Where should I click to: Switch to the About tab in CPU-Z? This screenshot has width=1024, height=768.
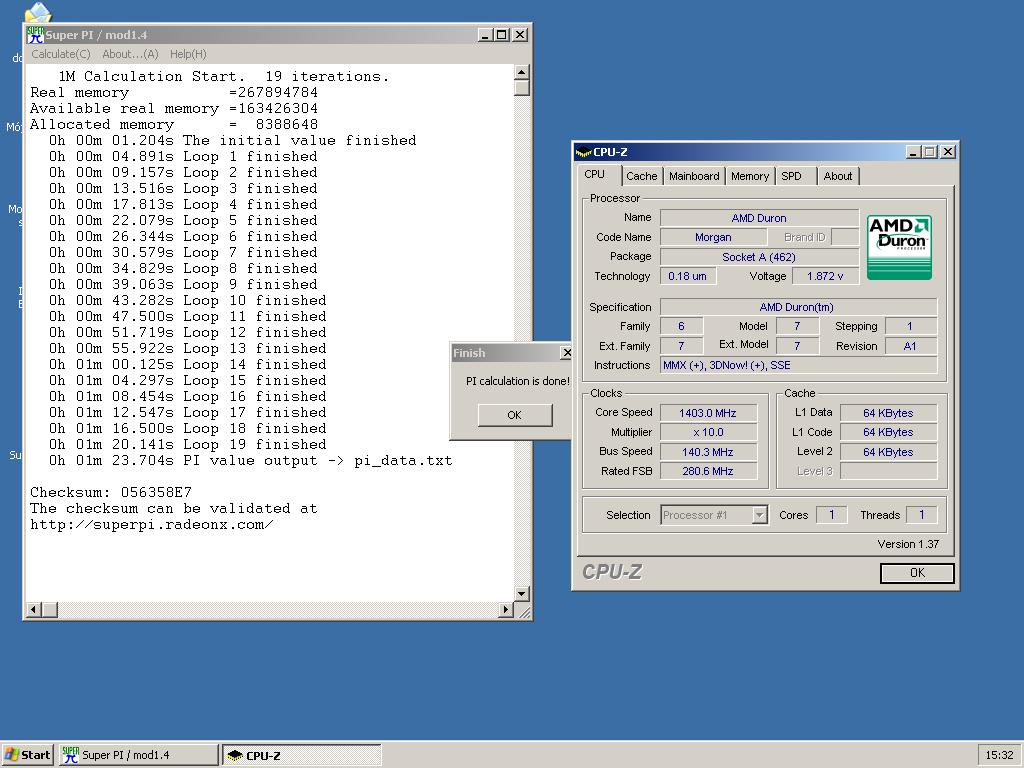[838, 176]
